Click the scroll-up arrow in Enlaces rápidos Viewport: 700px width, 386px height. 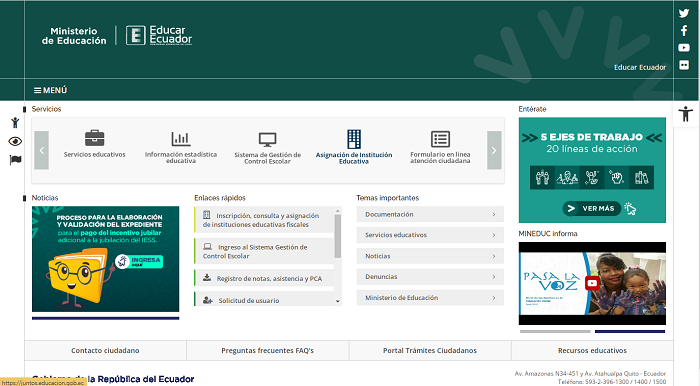click(x=338, y=210)
